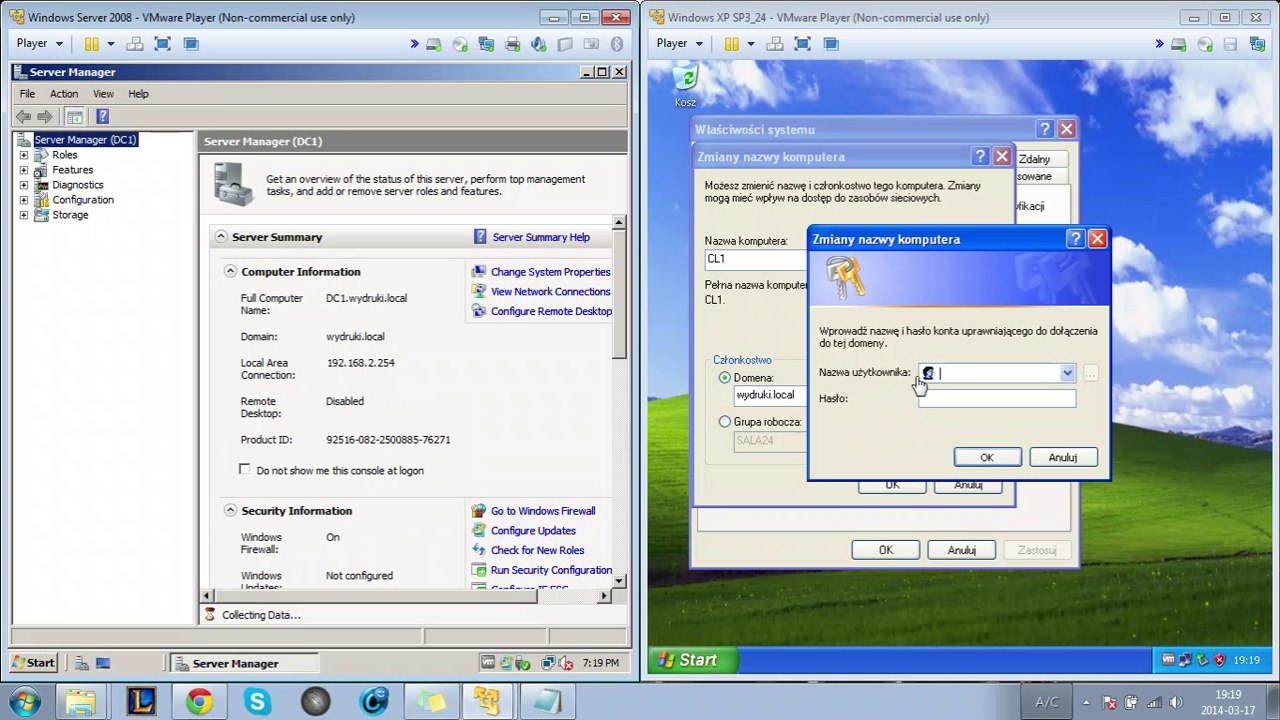Viewport: 1280px width, 720px height.
Task: Click Unity mode icon in Windows Server 2008 player
Action: pos(191,44)
